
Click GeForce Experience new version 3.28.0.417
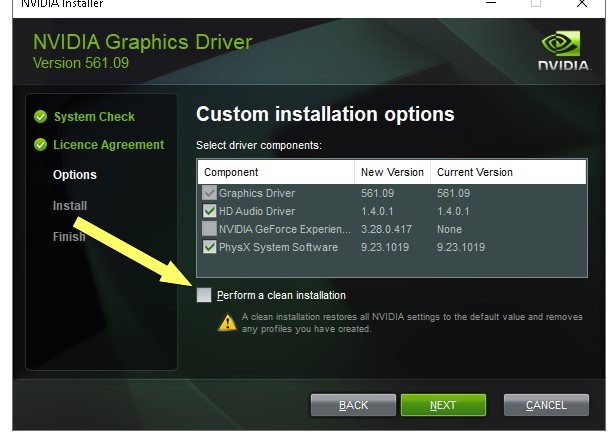pos(386,229)
